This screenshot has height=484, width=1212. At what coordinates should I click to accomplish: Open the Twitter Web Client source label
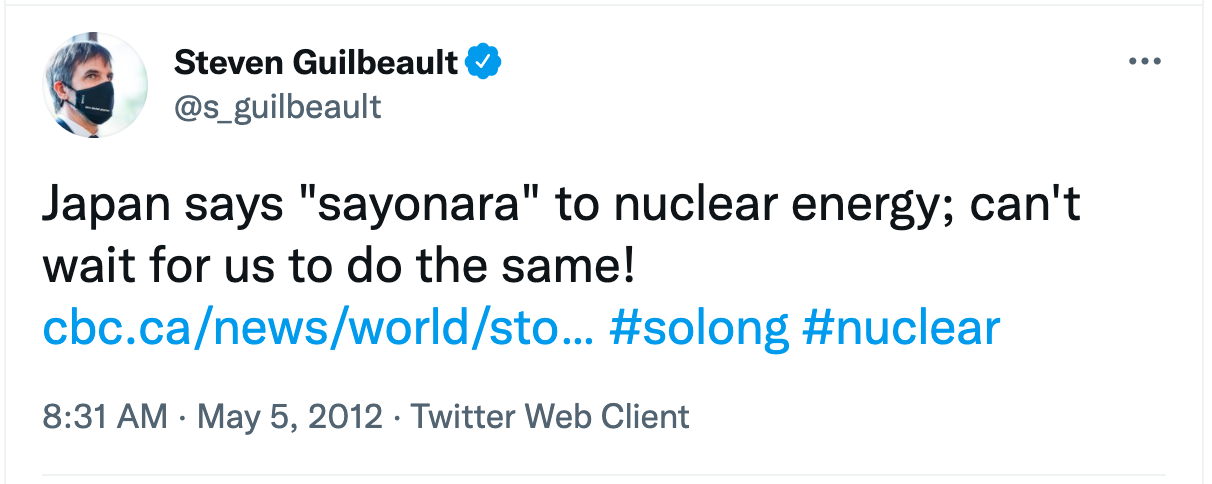[x=550, y=416]
